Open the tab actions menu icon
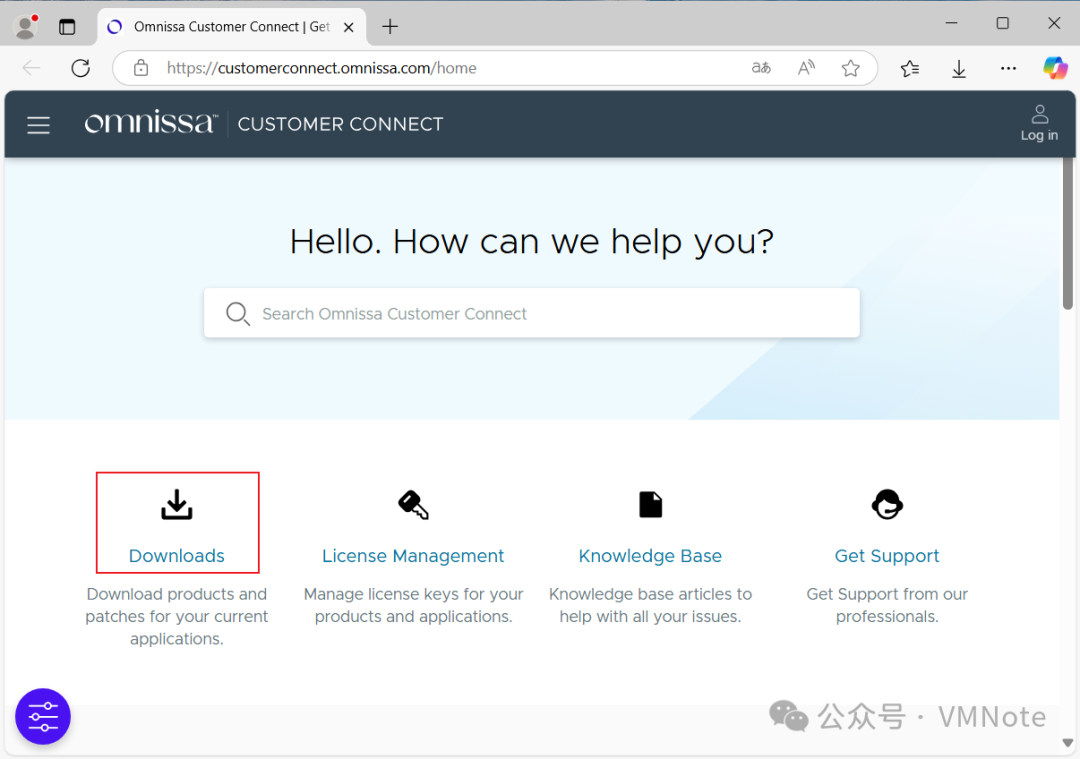This screenshot has height=759, width=1080. pyautogui.click(x=67, y=27)
